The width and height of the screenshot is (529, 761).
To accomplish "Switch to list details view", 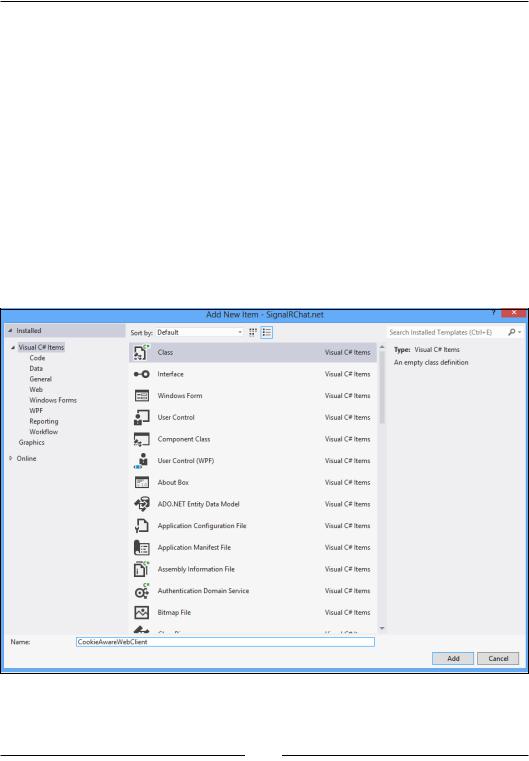I will 266,332.
